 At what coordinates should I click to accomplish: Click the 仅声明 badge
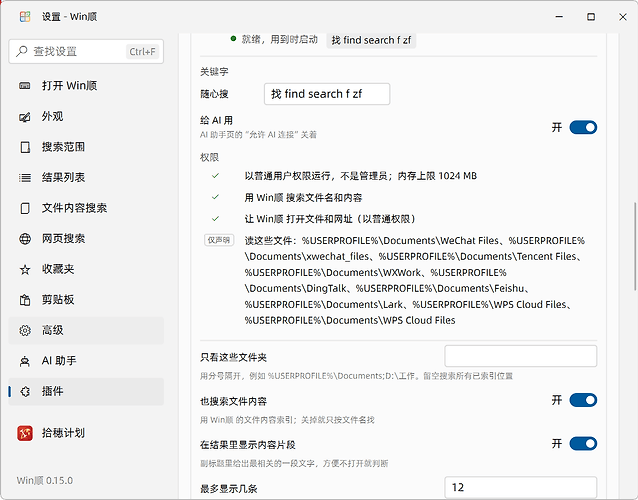[x=219, y=240]
